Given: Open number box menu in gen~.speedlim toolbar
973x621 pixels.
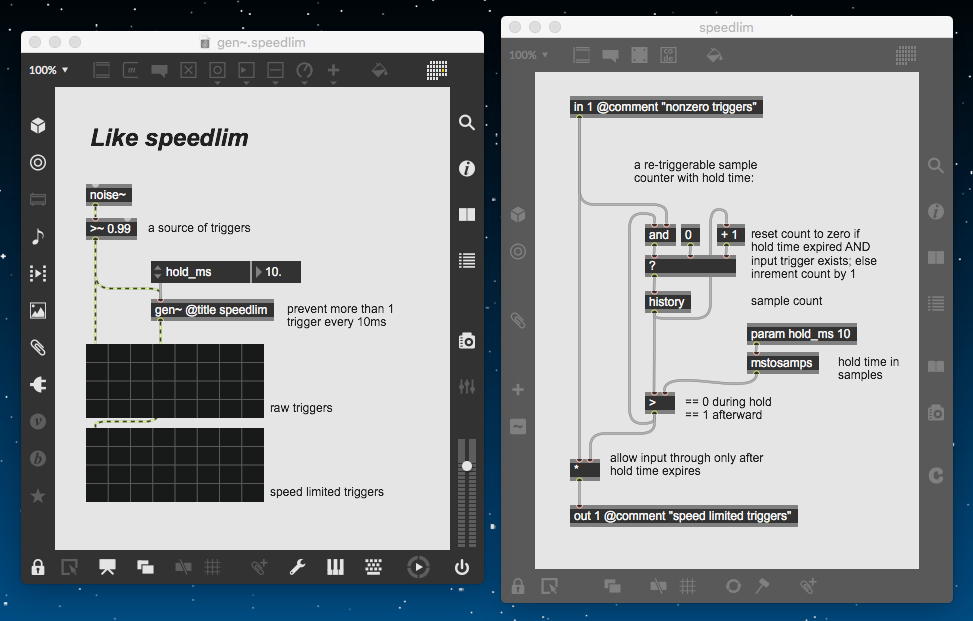Looking at the screenshot, I should (246, 71).
